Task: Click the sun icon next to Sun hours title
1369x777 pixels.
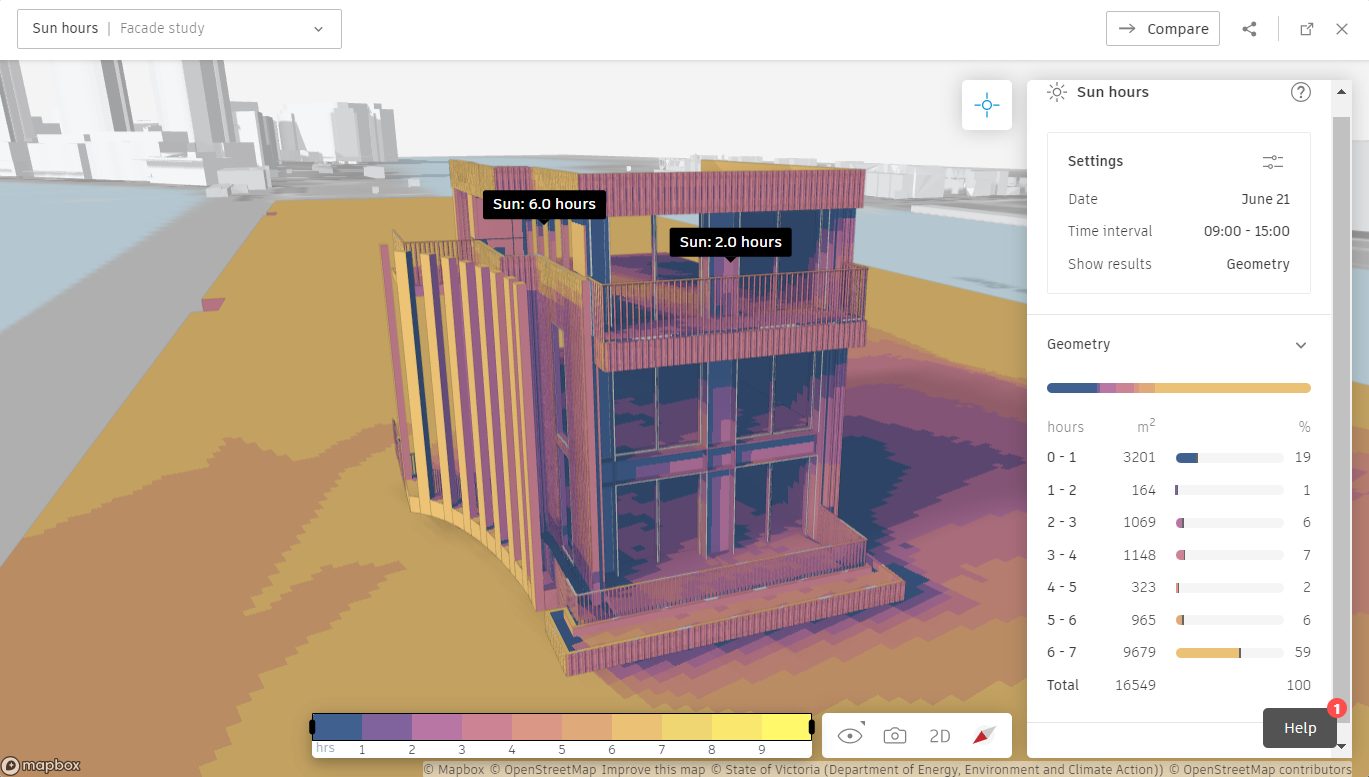Action: pyautogui.click(x=1056, y=91)
